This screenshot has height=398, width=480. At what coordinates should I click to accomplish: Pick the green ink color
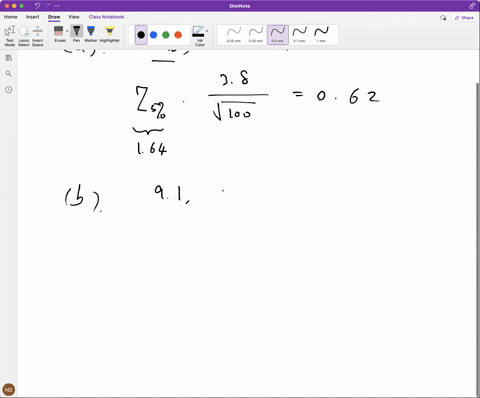click(166, 35)
